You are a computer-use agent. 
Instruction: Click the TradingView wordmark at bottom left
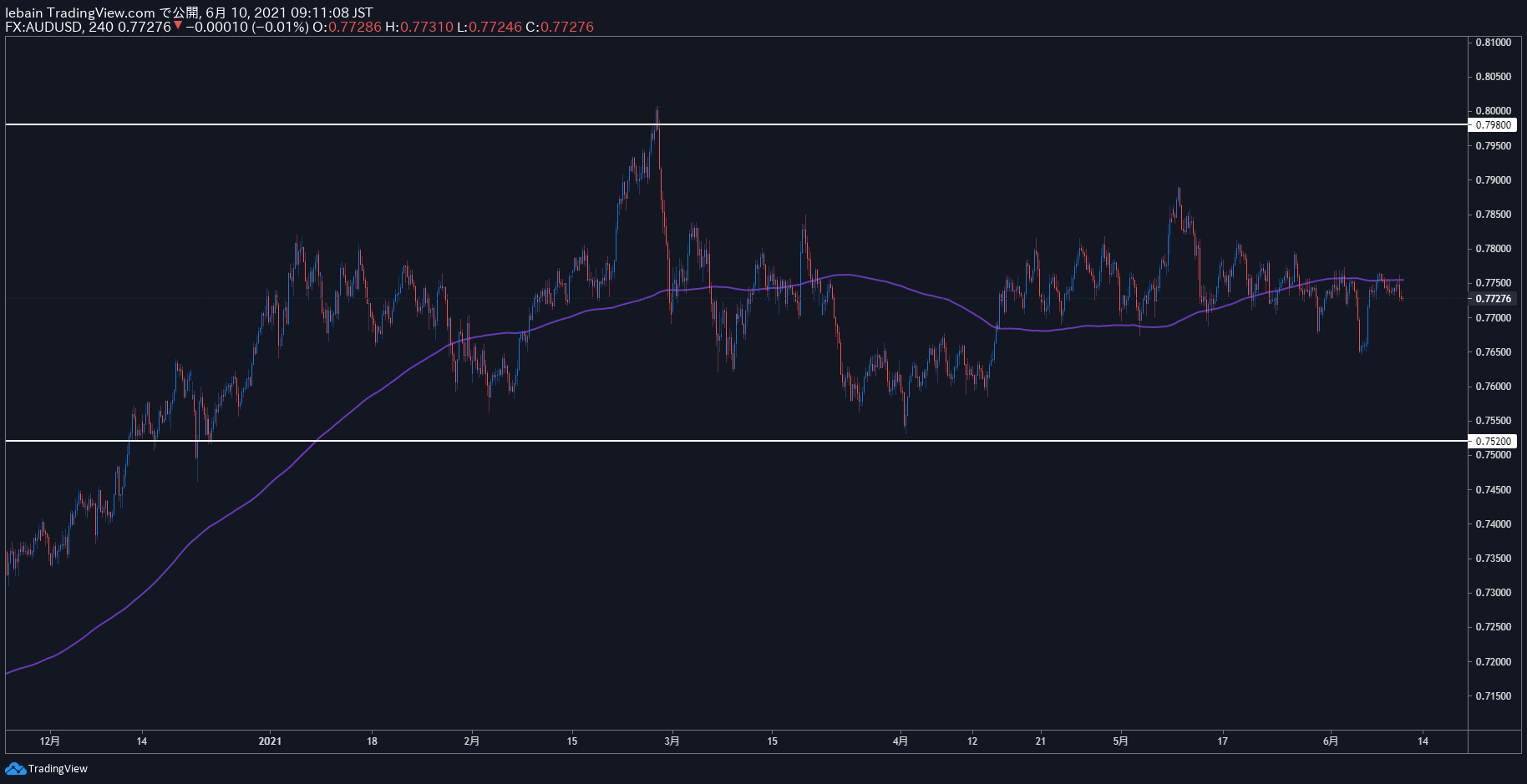coord(58,769)
